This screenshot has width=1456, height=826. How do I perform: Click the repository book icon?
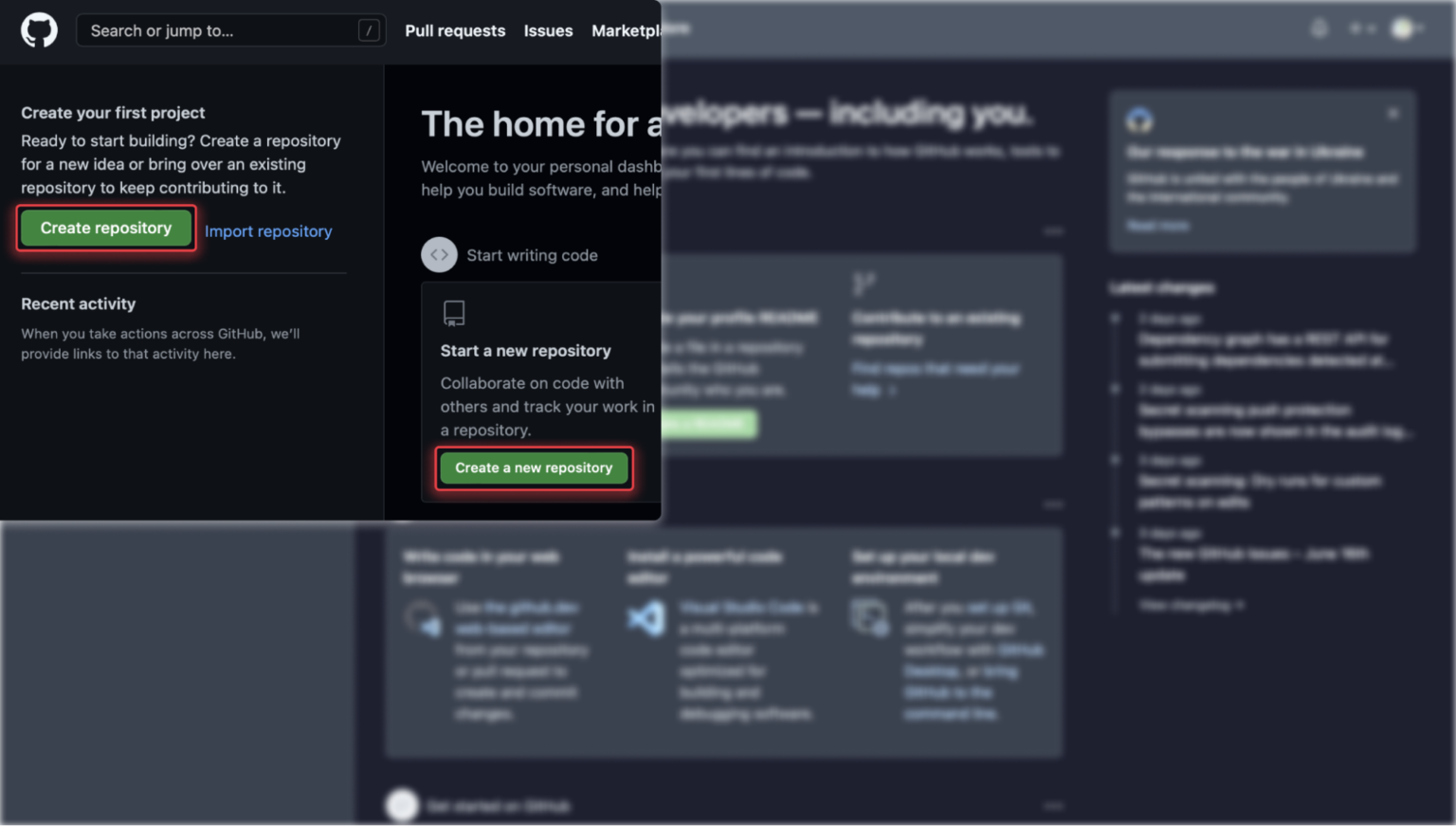pos(454,313)
